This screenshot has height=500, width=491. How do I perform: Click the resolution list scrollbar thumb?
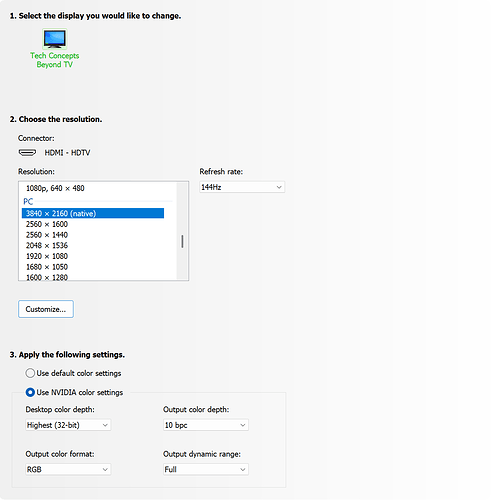pos(182,241)
